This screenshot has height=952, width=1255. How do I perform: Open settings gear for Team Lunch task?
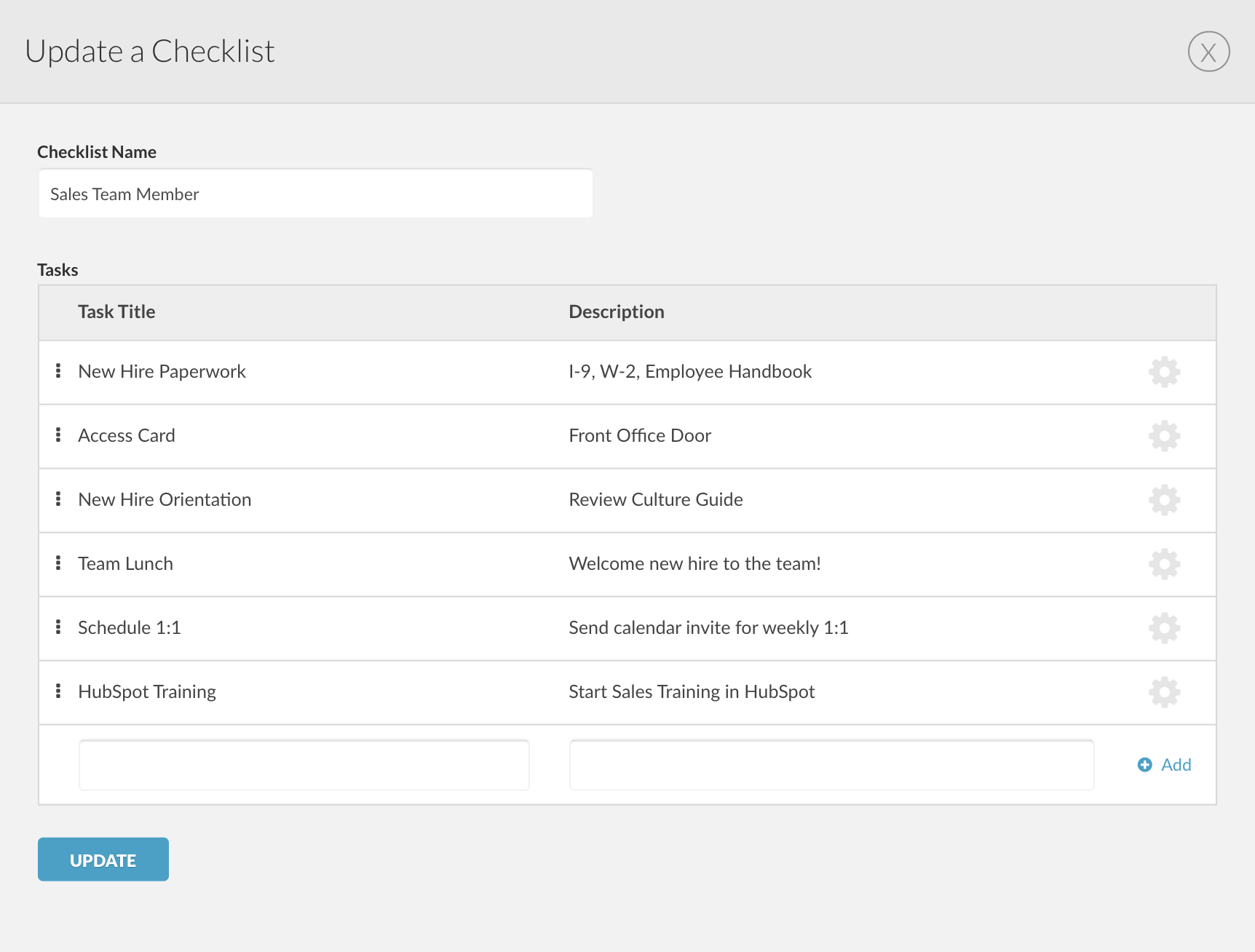click(x=1164, y=564)
